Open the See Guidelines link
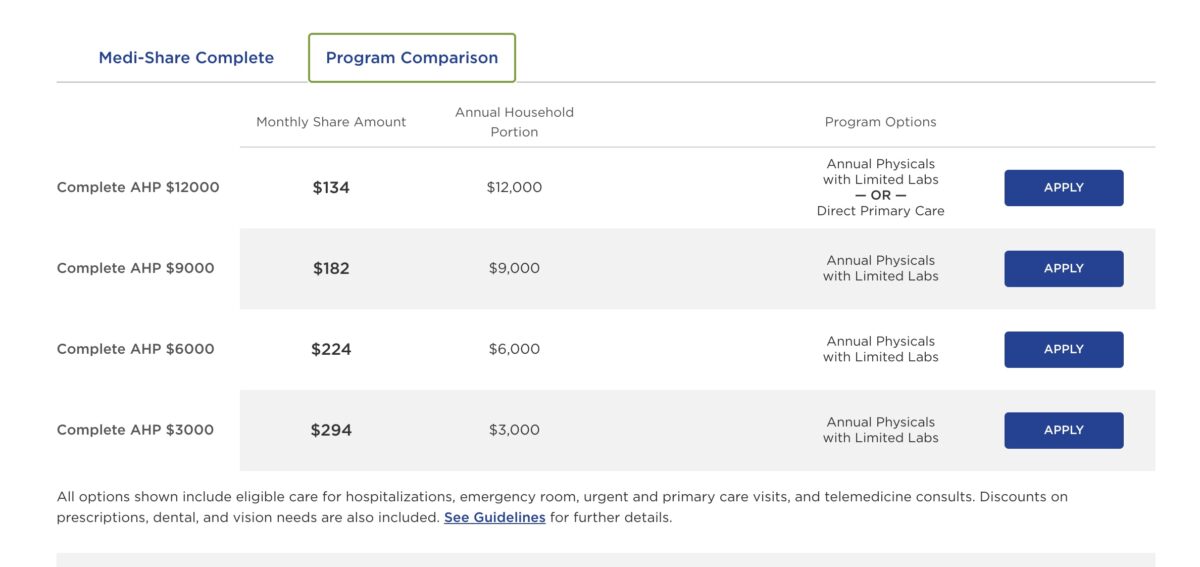This screenshot has height=567, width=1200. pos(495,518)
